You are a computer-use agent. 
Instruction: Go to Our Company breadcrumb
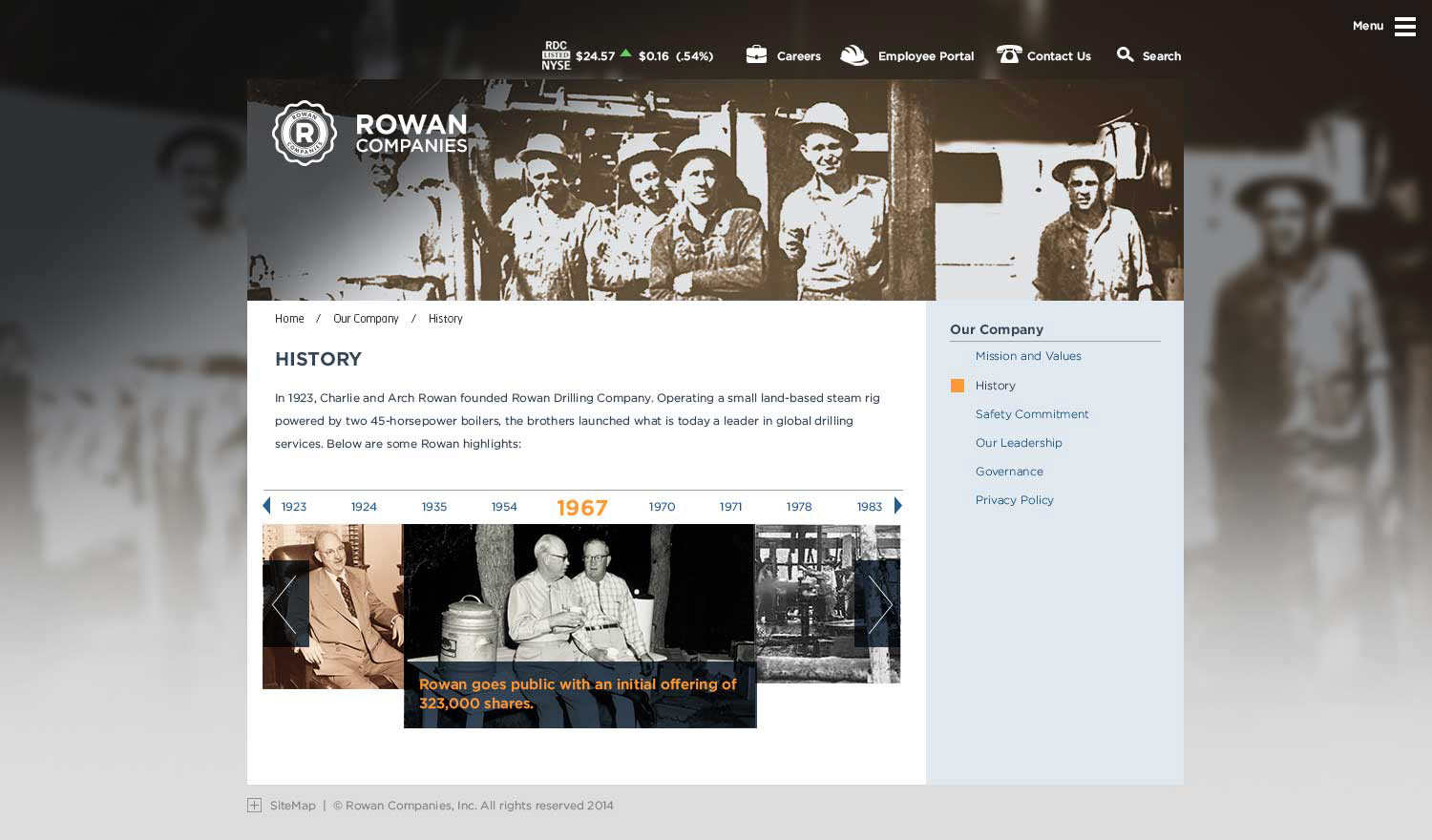(366, 319)
